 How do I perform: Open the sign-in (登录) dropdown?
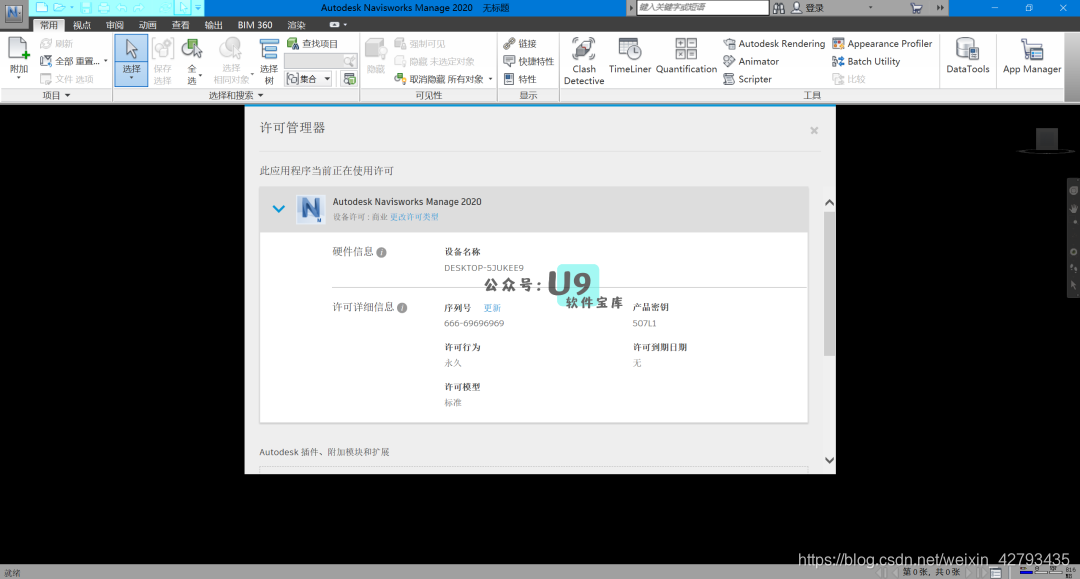(871, 8)
